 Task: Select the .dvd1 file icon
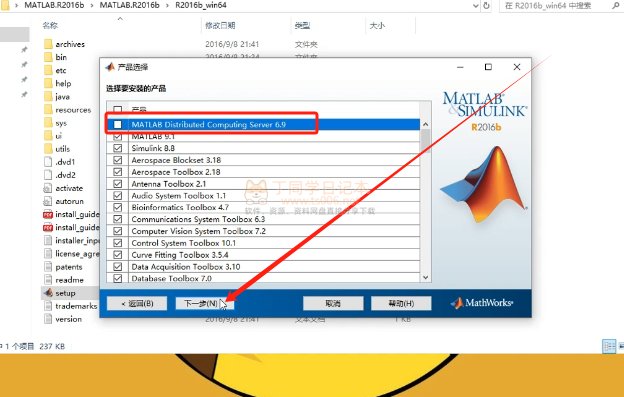pyautogui.click(x=48, y=162)
